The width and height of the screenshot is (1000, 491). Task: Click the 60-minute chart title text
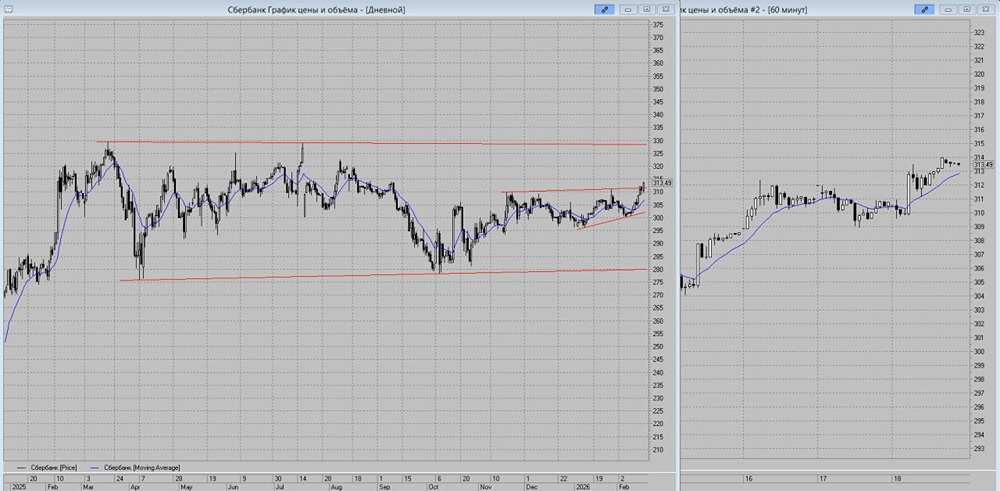pos(743,9)
